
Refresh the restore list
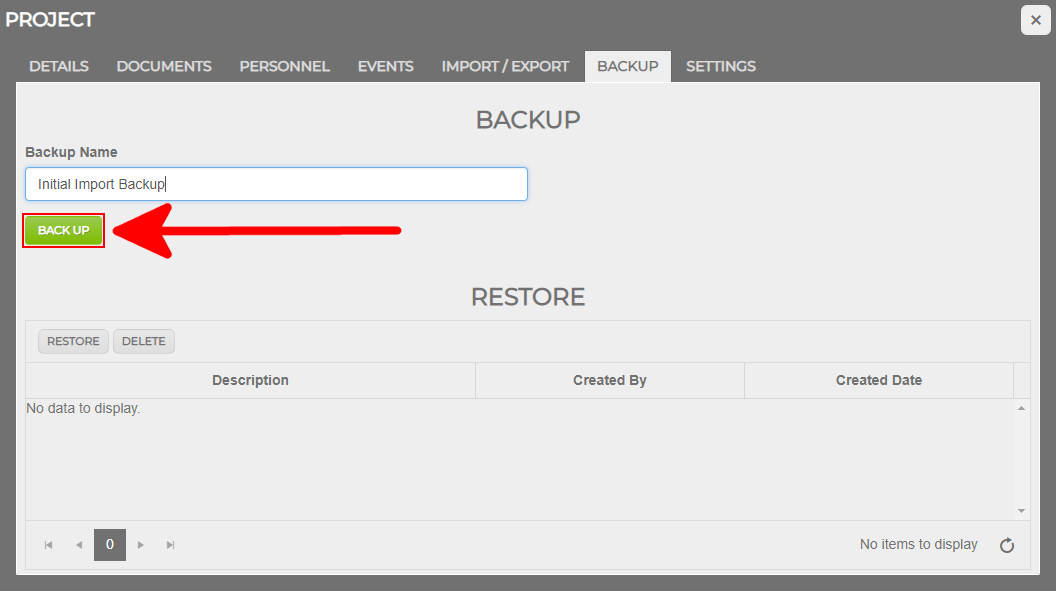(1007, 545)
